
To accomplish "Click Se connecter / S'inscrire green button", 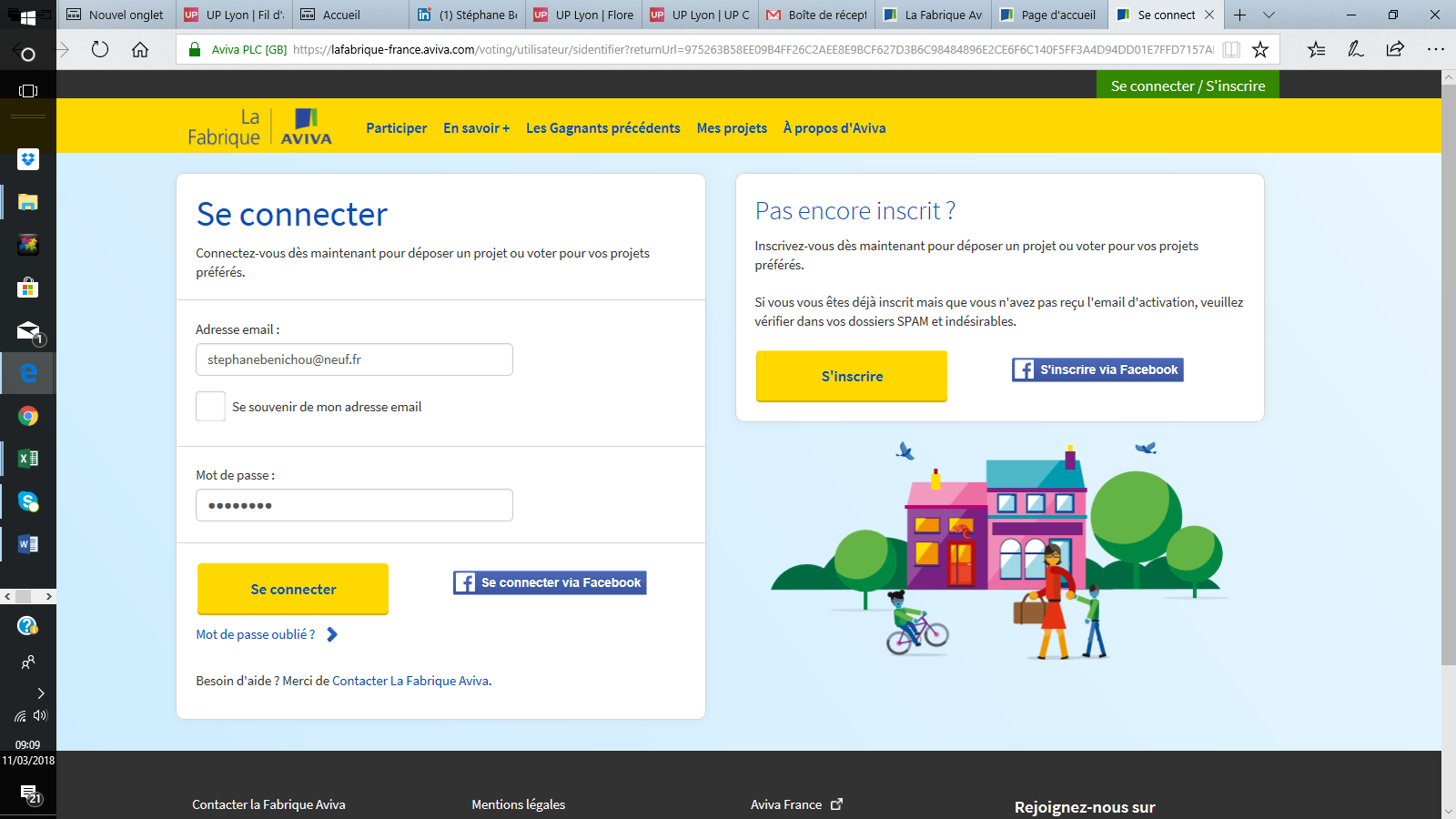I will point(1188,86).
